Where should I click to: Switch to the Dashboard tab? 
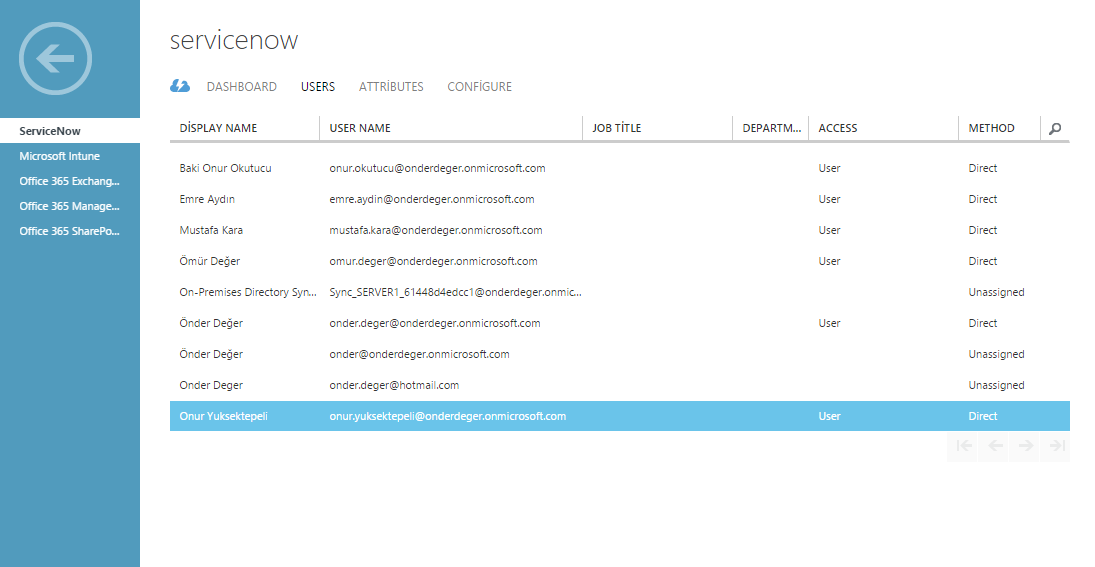coord(242,87)
